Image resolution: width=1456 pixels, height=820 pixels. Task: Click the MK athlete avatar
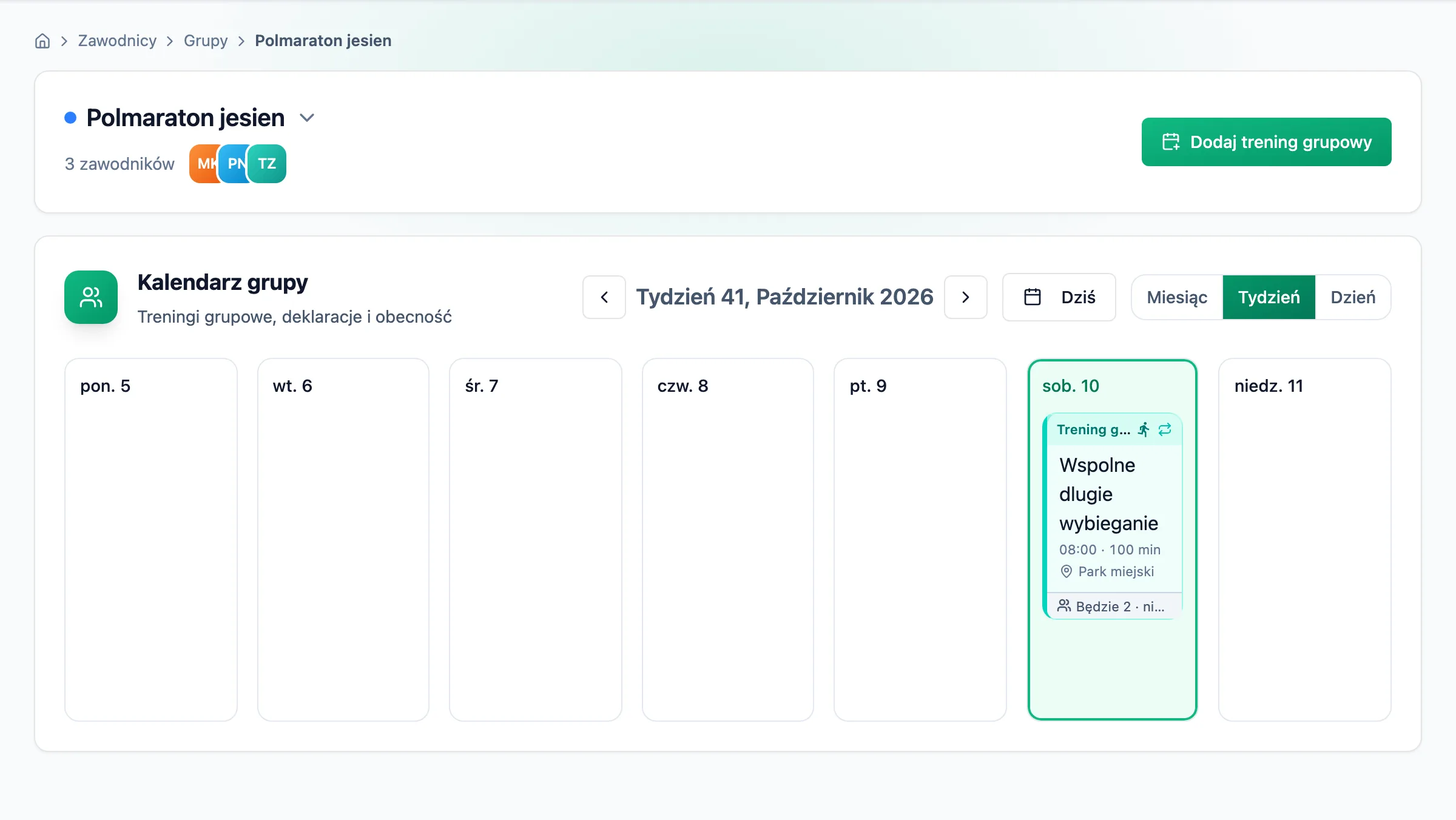(x=204, y=164)
